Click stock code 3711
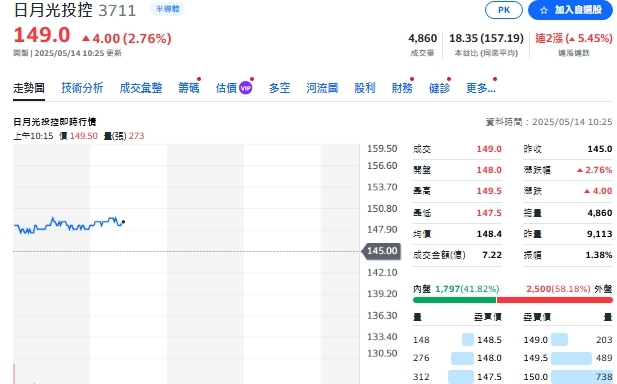Screen dimensions: 617x384 click(x=117, y=11)
